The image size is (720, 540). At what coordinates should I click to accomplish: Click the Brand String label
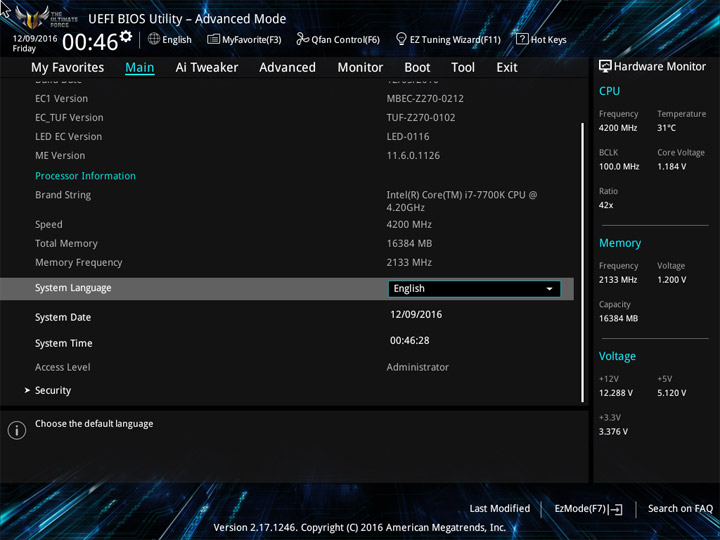[x=63, y=195]
